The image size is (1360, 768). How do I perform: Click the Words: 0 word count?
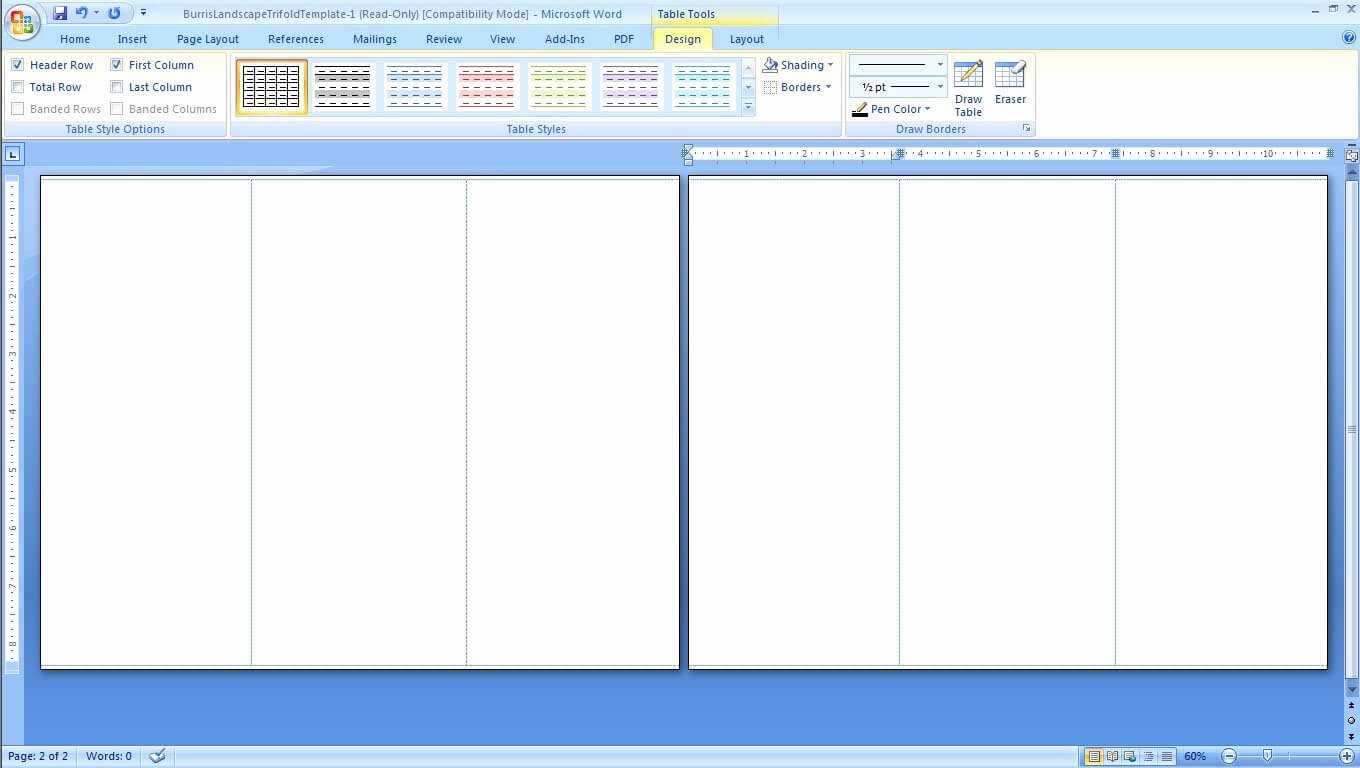(109, 756)
